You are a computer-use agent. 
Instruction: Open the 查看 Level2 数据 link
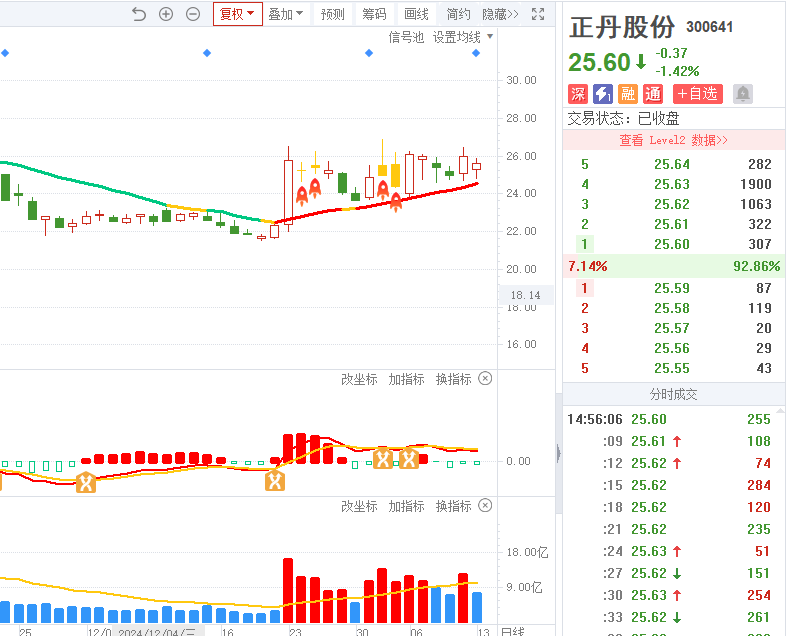[x=673, y=140]
